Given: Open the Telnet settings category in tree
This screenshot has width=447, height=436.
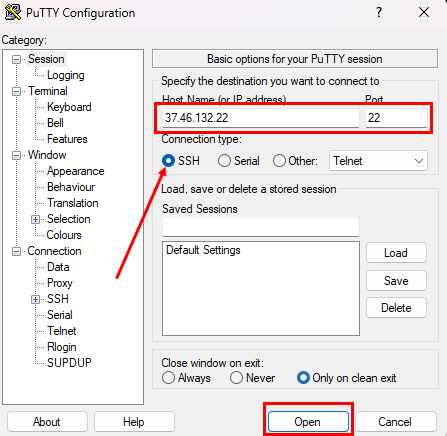Looking at the screenshot, I should click(x=62, y=331).
